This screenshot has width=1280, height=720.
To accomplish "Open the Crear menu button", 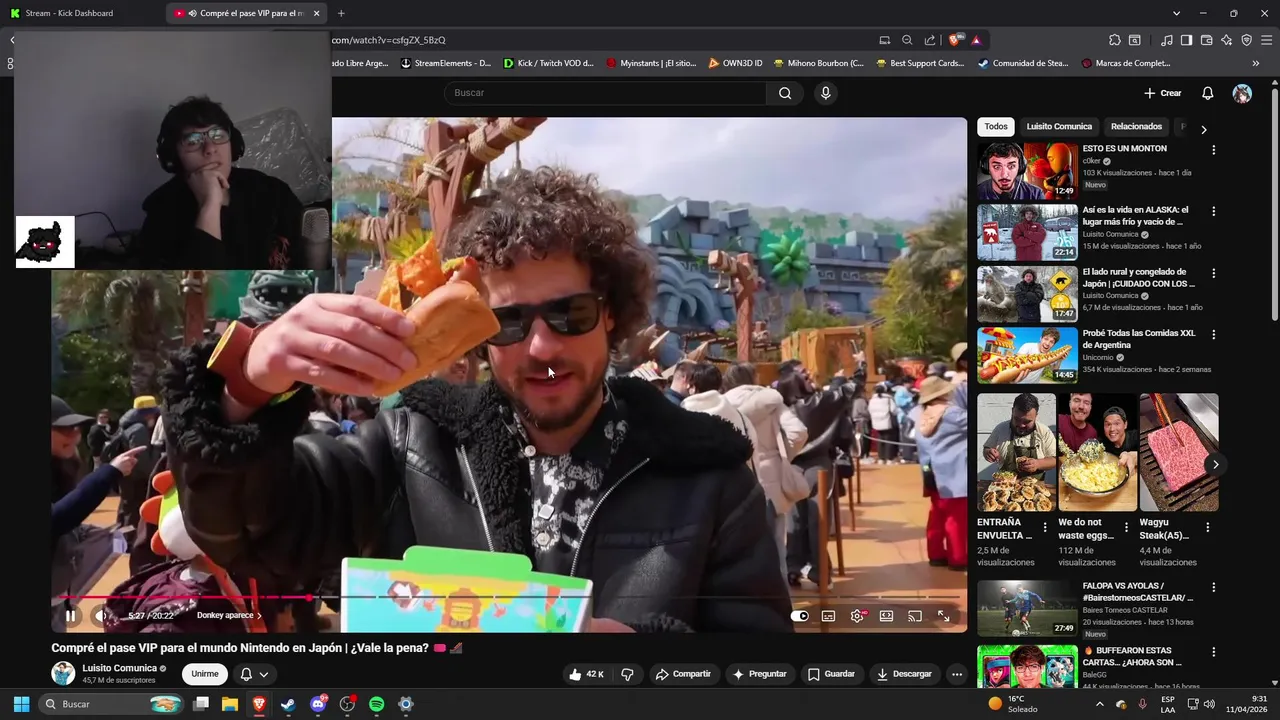I will tap(1163, 93).
